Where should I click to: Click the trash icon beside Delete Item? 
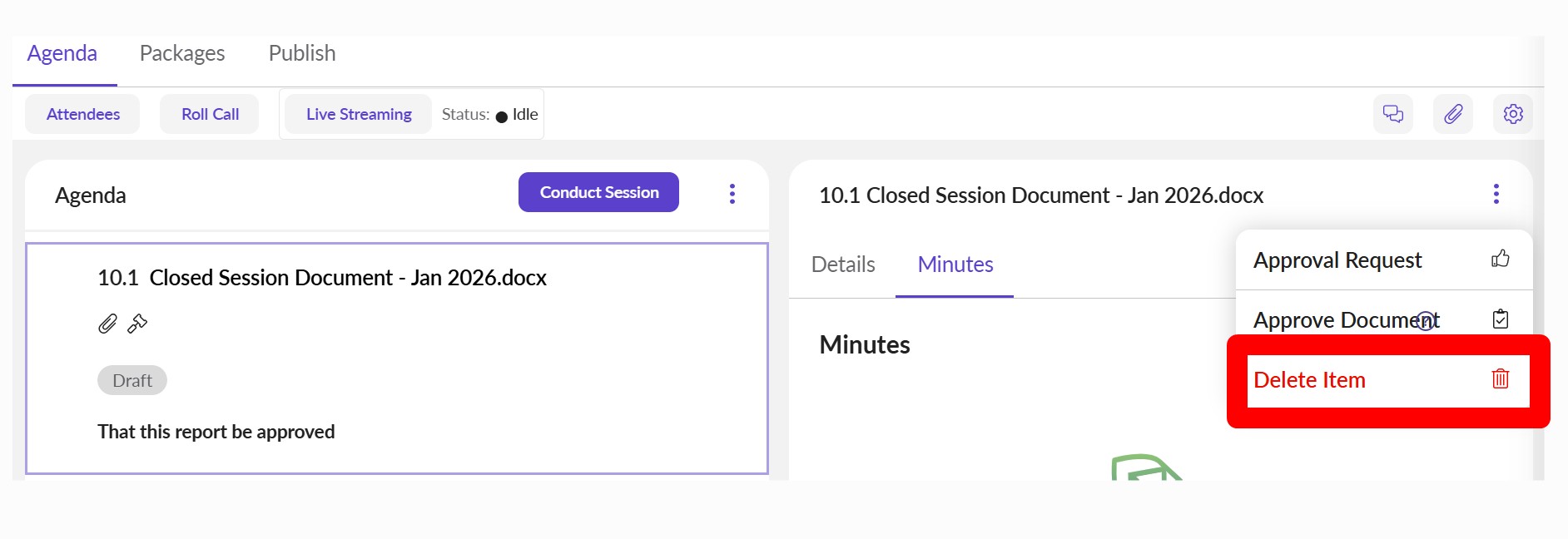pyautogui.click(x=1500, y=379)
